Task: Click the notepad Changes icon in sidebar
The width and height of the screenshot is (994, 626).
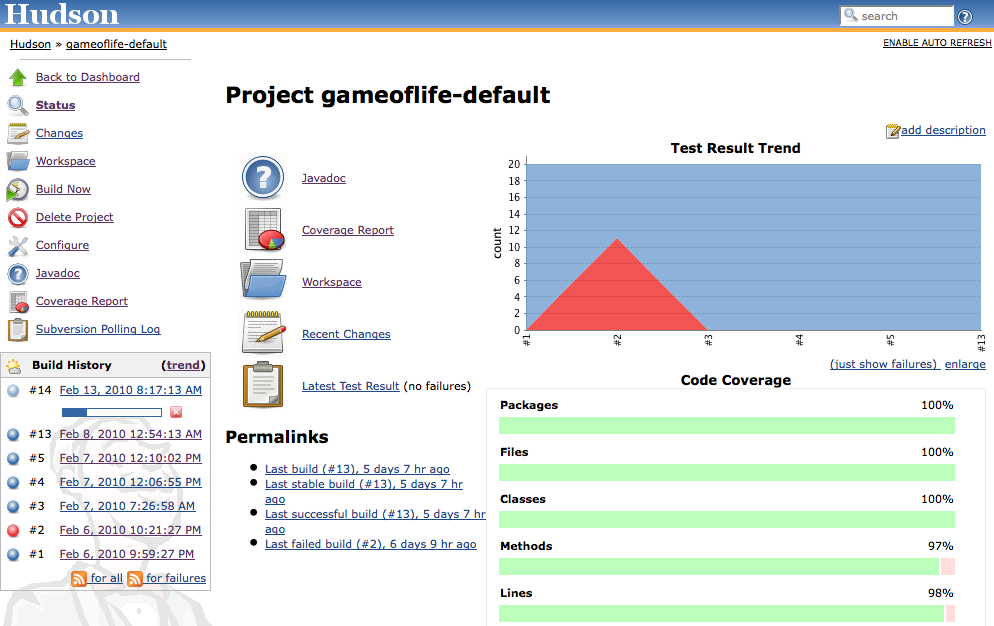Action: (x=18, y=133)
